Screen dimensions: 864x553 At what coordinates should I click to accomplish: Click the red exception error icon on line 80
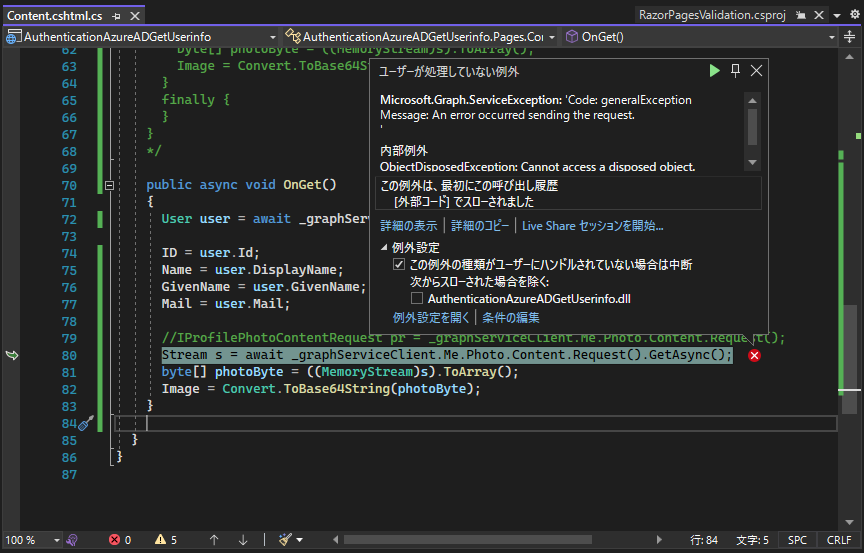coord(754,356)
